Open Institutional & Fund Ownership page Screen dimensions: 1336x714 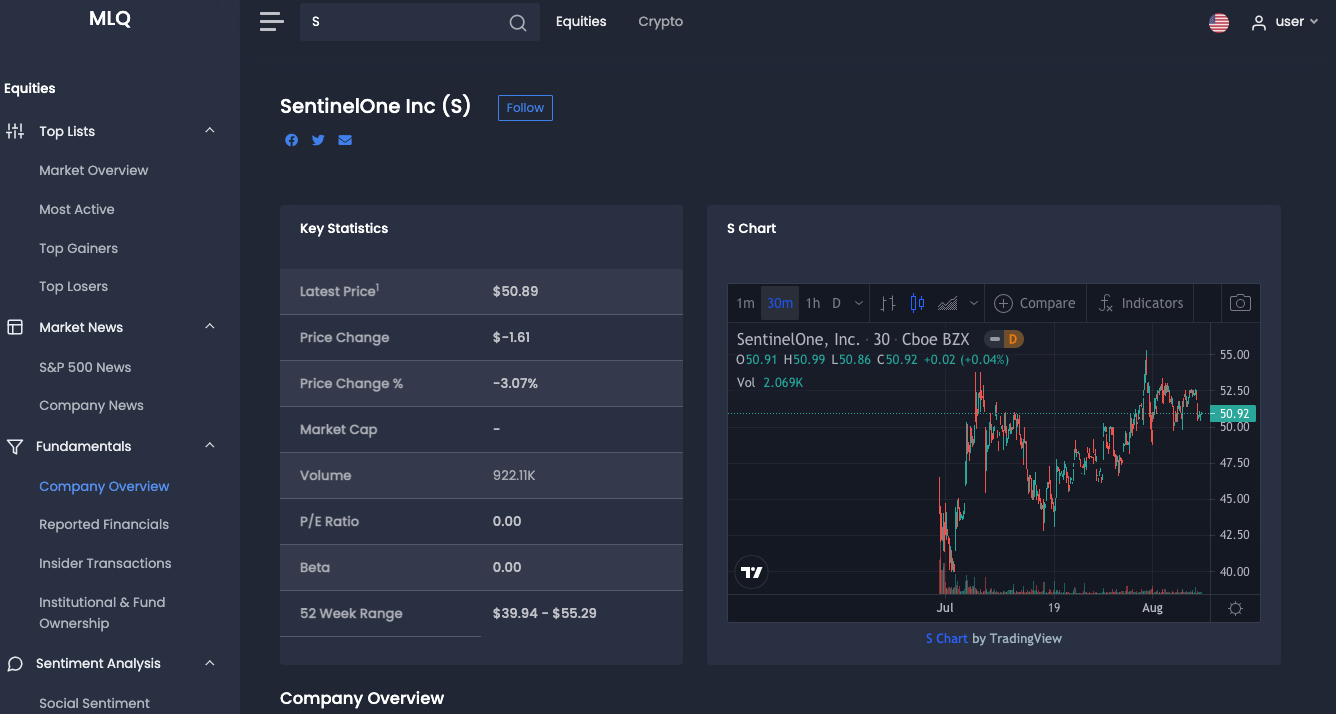102,613
